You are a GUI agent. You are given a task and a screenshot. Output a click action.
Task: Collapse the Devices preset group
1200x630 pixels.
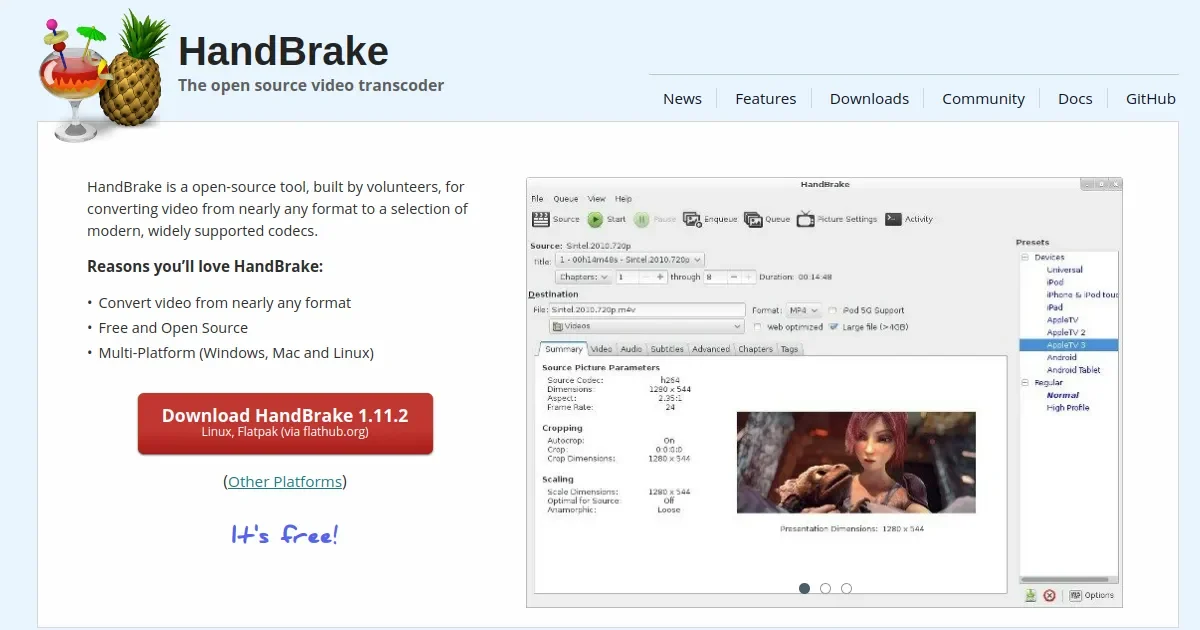click(1025, 257)
